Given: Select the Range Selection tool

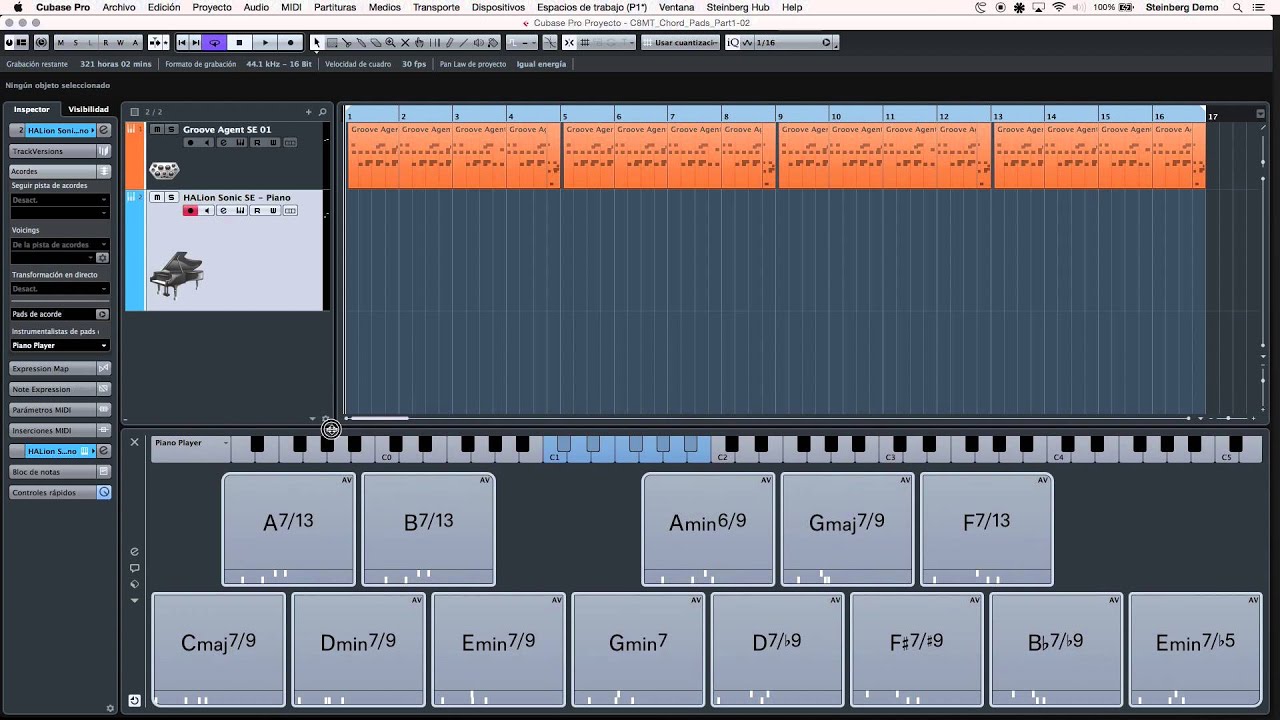Looking at the screenshot, I should point(332,43).
